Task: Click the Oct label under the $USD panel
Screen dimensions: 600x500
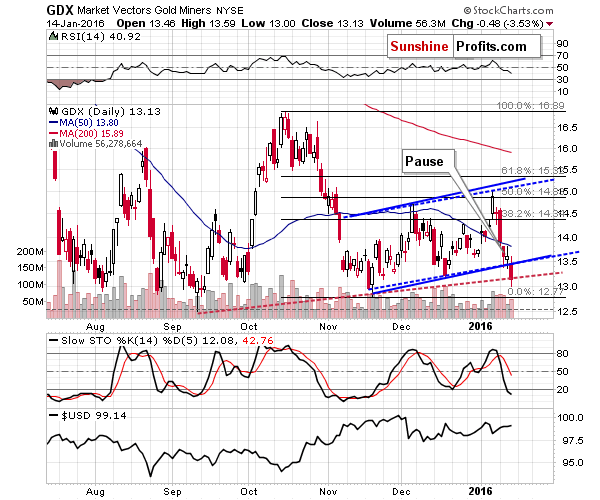Action: [x=249, y=492]
